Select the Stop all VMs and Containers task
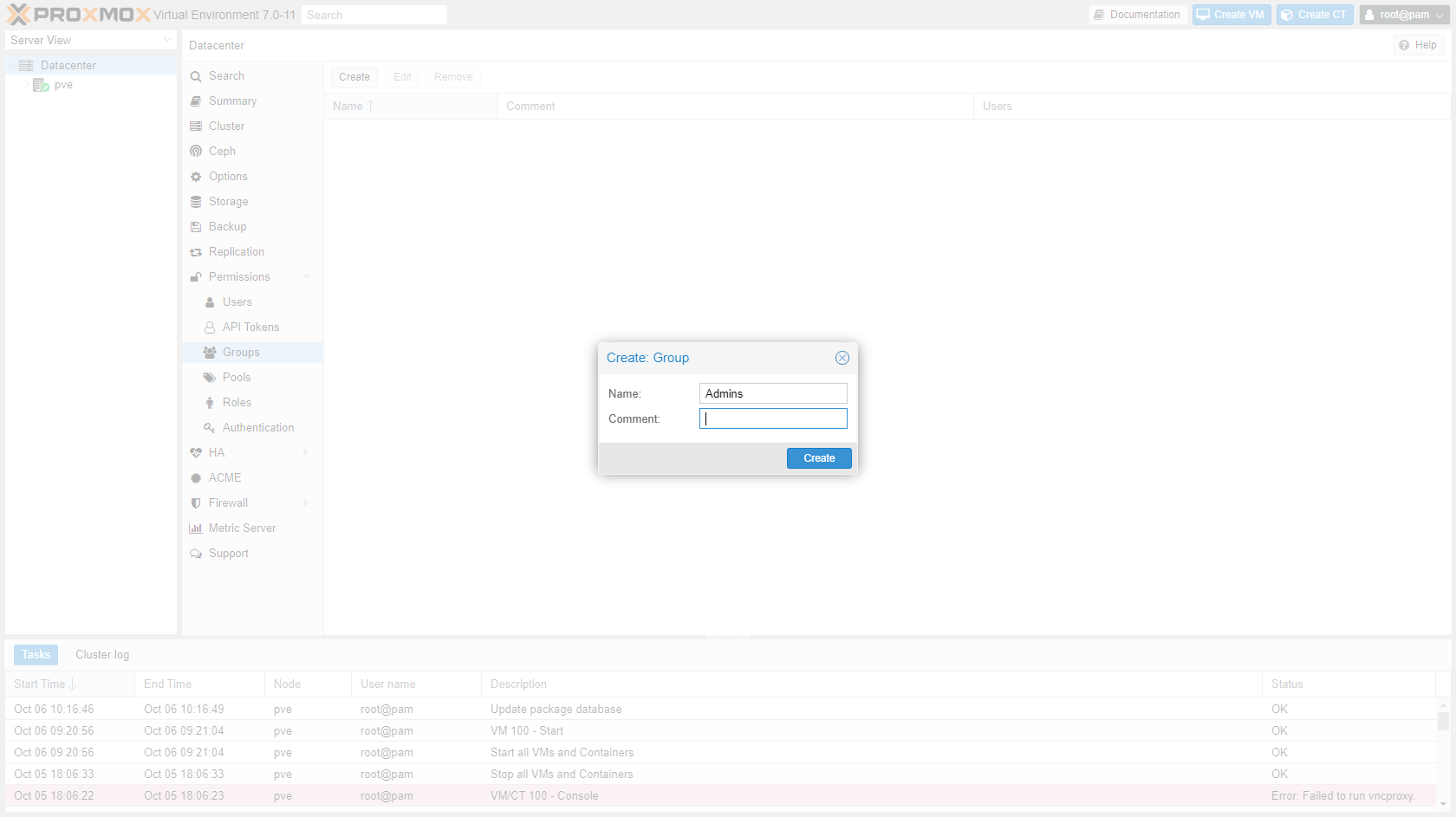Image resolution: width=1456 pixels, height=817 pixels. click(x=721, y=775)
